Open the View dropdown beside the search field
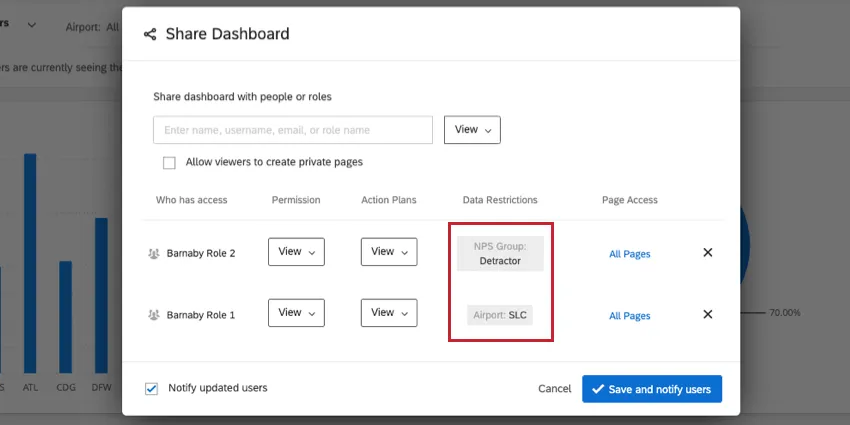This screenshot has height=425, width=850. click(x=472, y=130)
